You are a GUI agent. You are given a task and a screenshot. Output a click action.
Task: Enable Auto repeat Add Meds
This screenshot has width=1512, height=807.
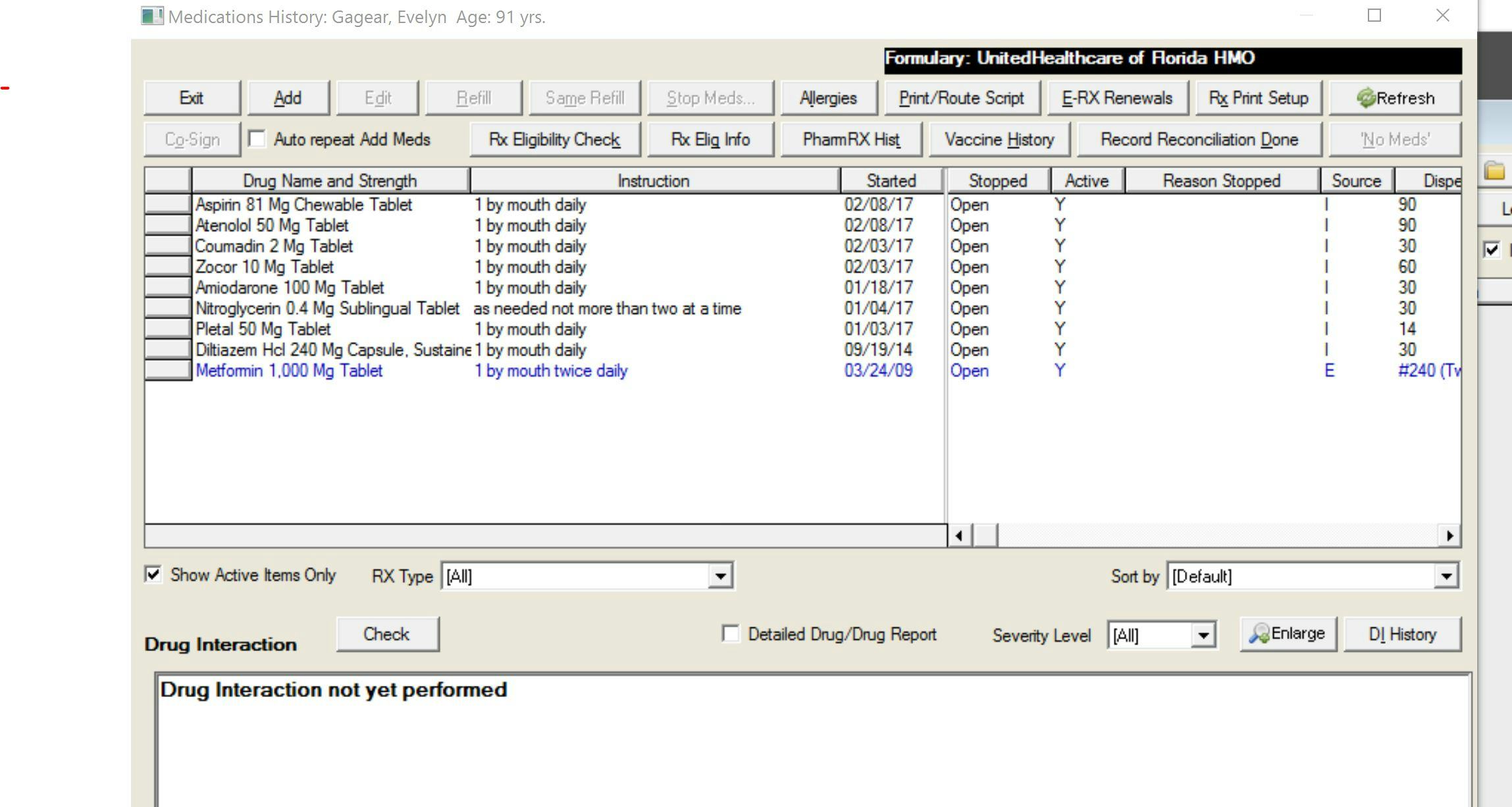(257, 139)
